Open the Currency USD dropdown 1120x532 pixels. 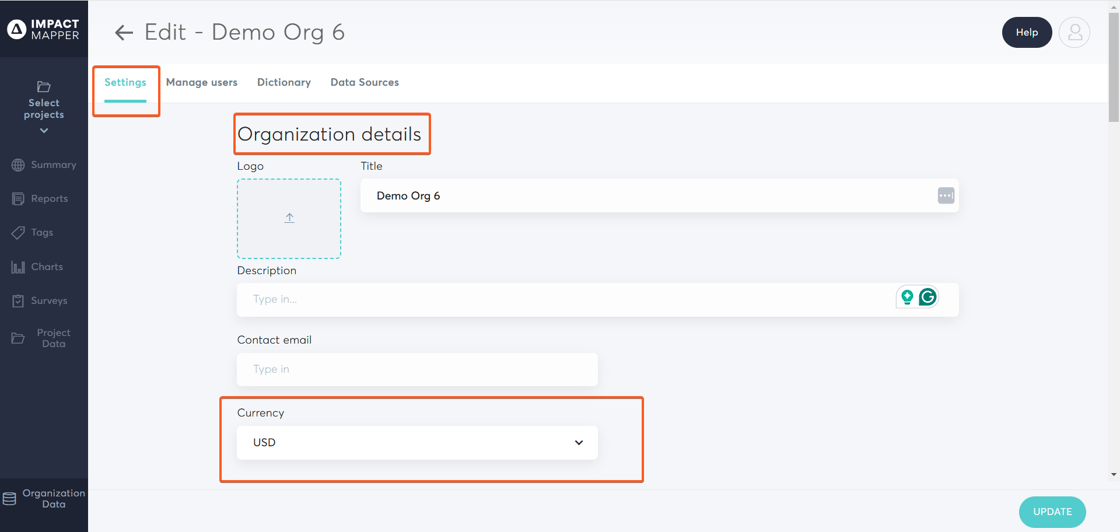click(417, 443)
